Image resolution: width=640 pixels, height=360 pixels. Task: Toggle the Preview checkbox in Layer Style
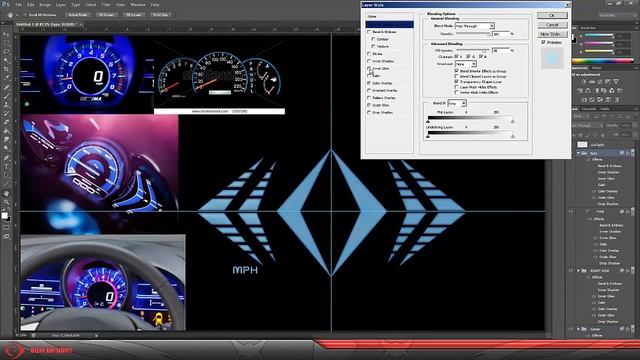(543, 42)
